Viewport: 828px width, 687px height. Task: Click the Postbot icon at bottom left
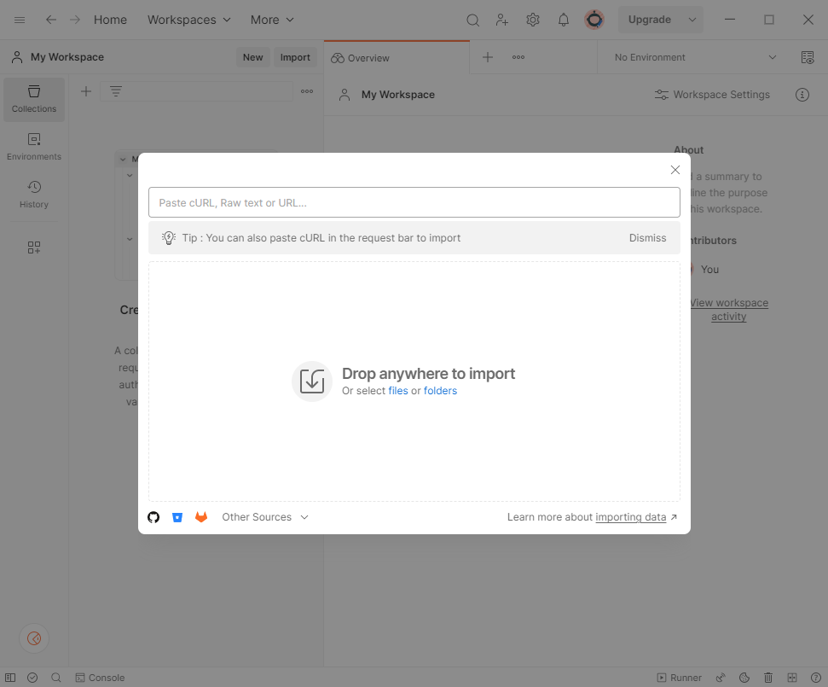tap(34, 638)
